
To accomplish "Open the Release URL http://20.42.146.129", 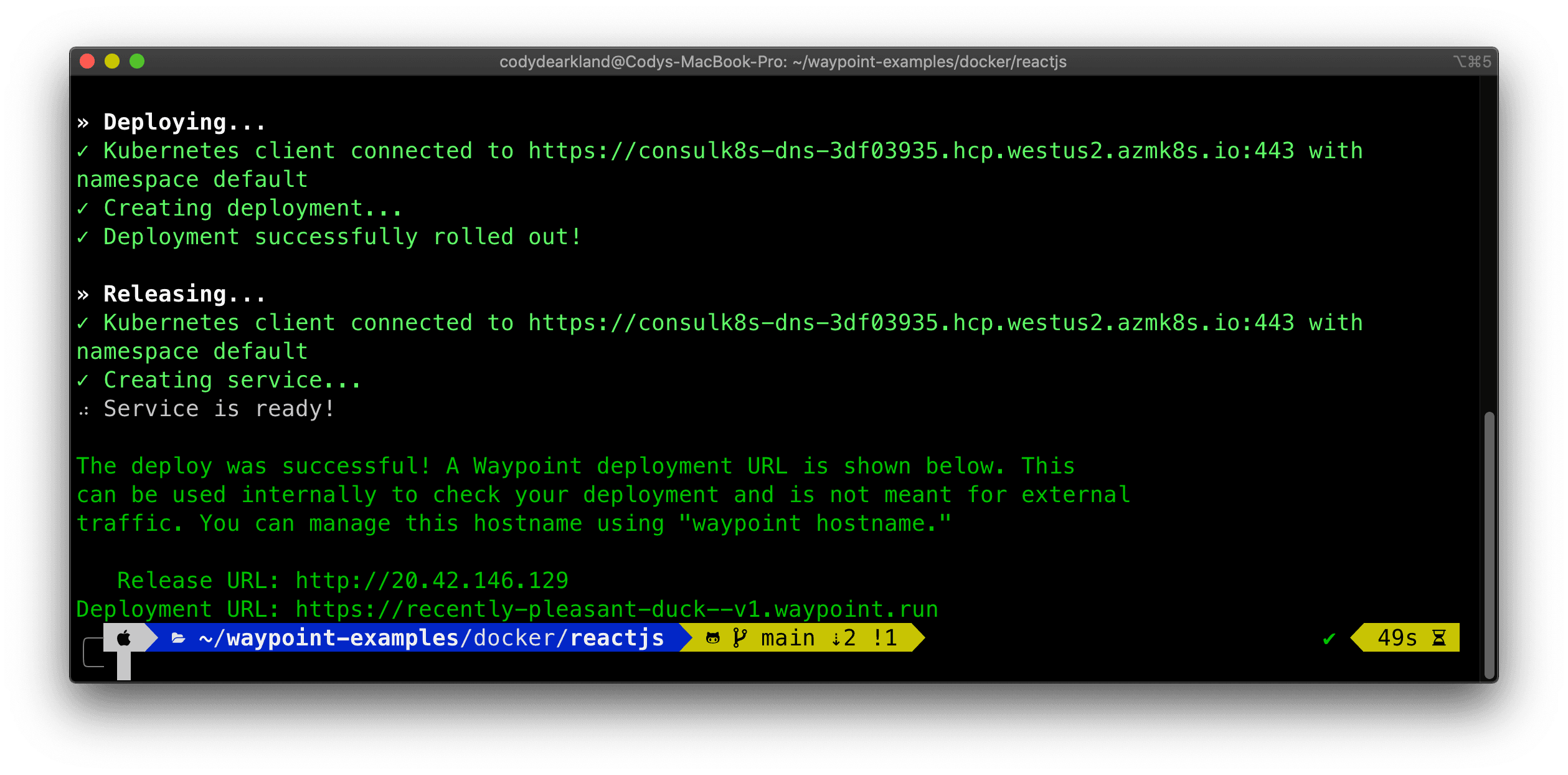I will [432, 581].
